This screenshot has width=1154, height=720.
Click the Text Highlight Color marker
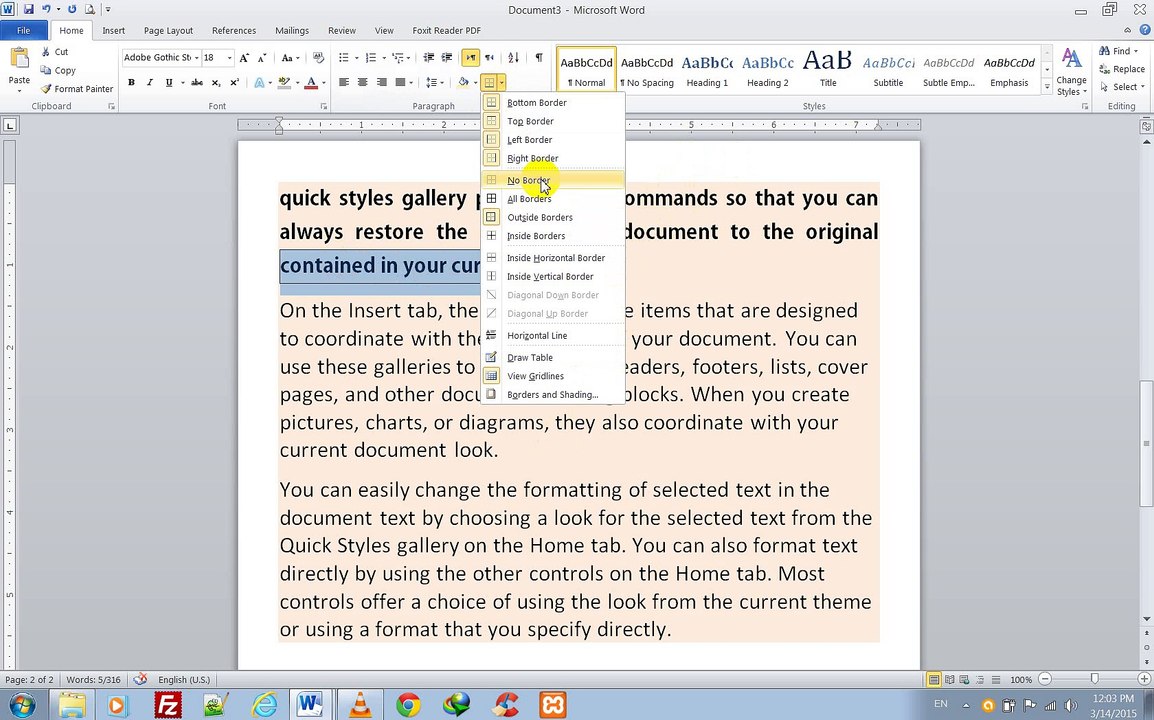pos(285,82)
